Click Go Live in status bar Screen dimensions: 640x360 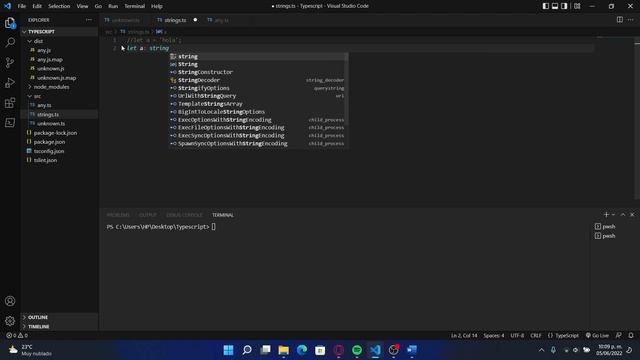tap(597, 336)
